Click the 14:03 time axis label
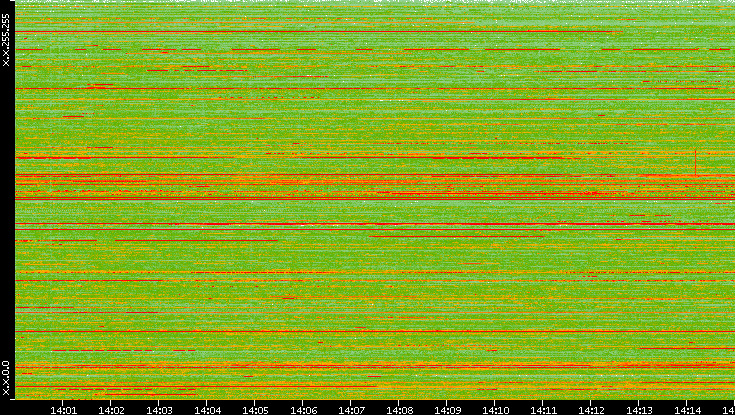The height and width of the screenshot is (415, 735). [159, 410]
